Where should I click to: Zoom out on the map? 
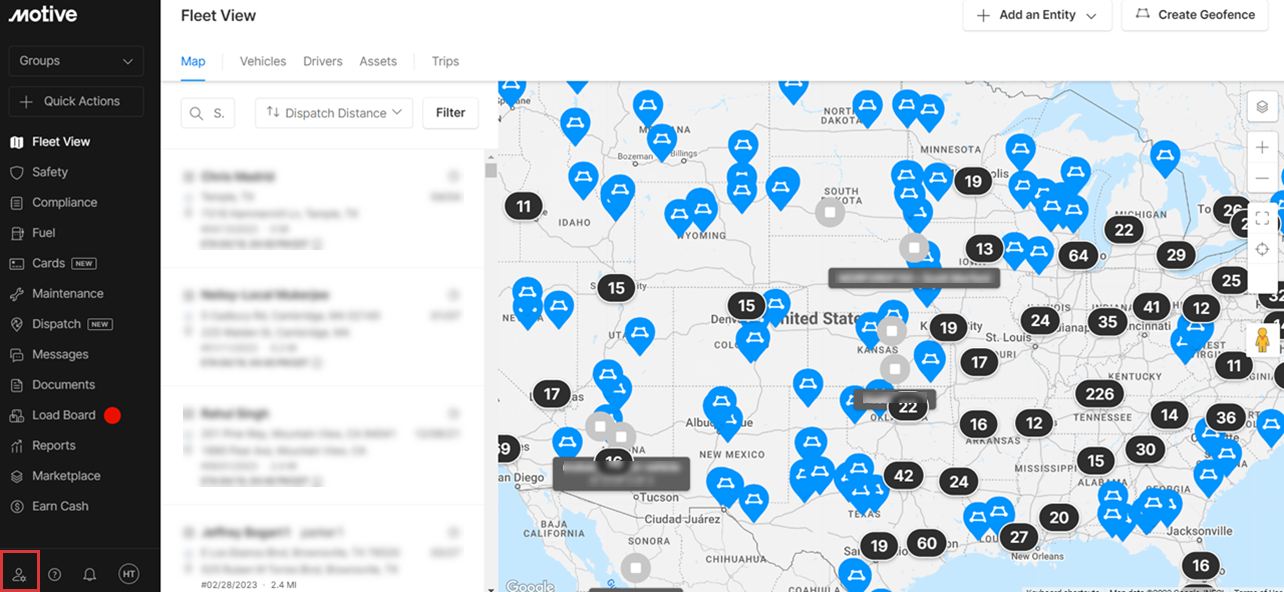tap(1262, 178)
